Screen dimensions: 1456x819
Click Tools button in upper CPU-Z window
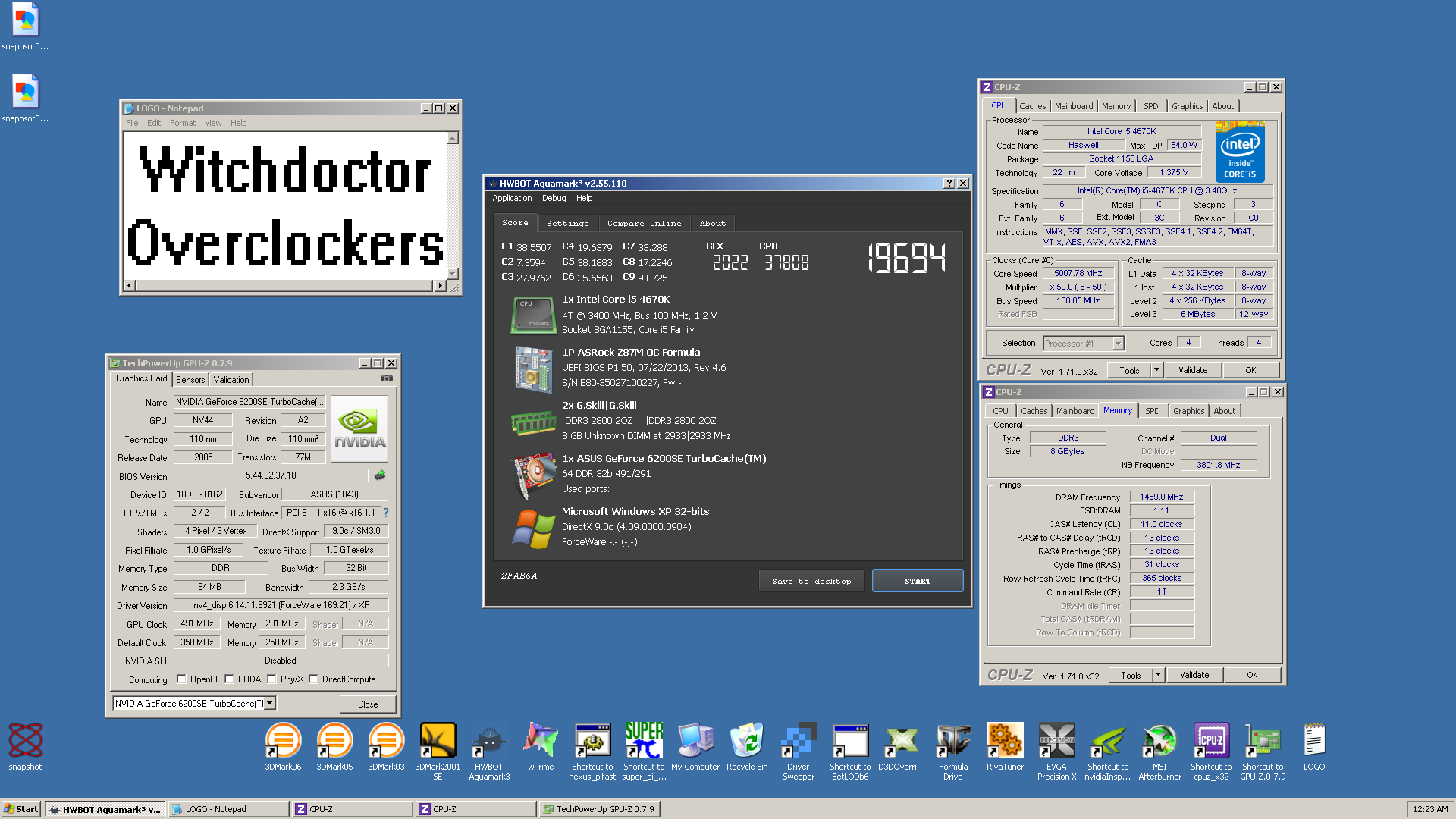tap(1129, 370)
